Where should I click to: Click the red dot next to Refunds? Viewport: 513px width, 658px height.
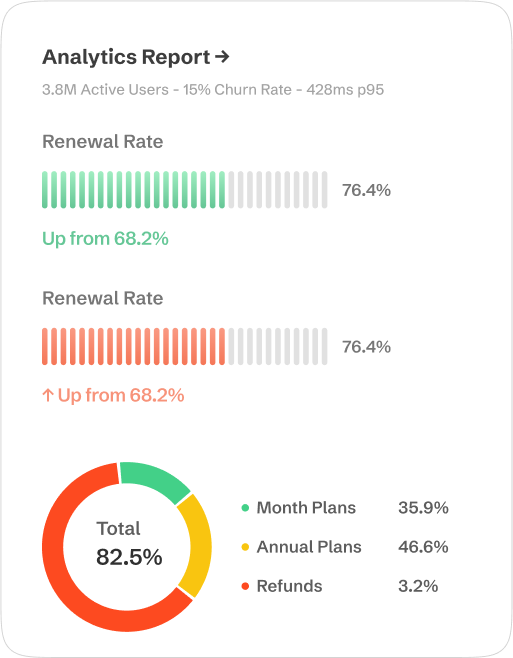coord(245,586)
